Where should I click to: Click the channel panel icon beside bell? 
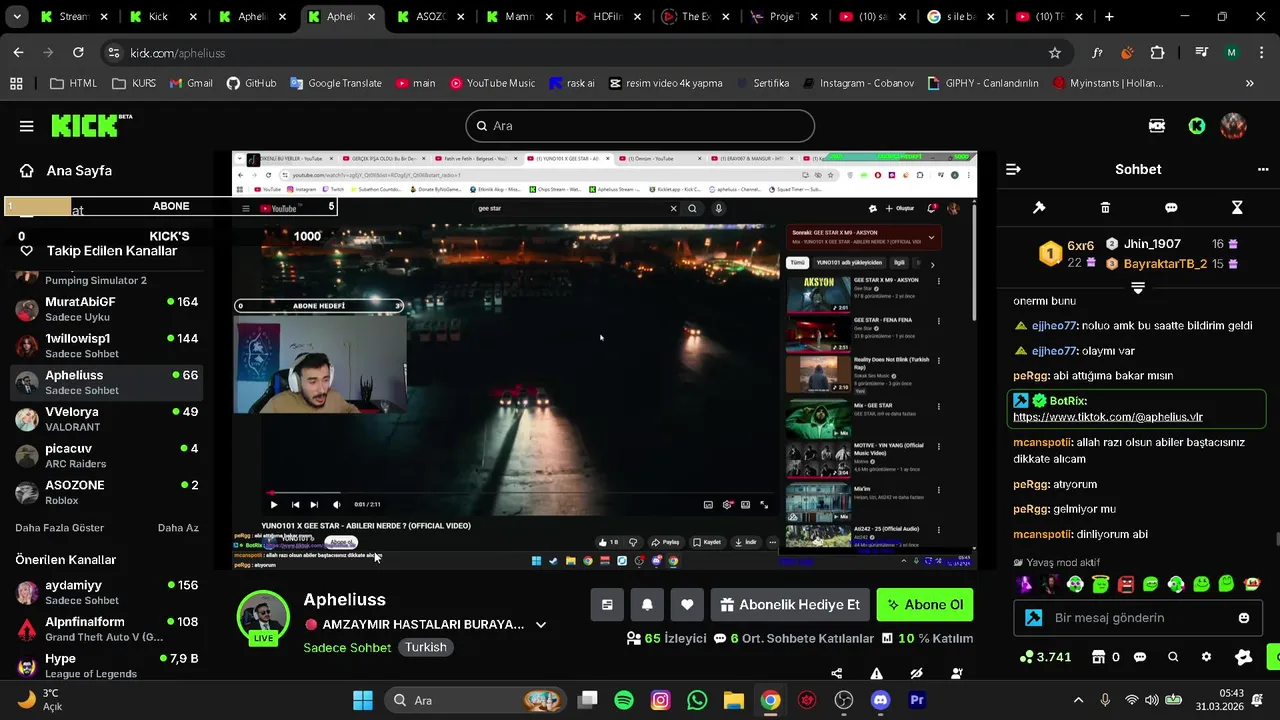pyautogui.click(x=607, y=605)
